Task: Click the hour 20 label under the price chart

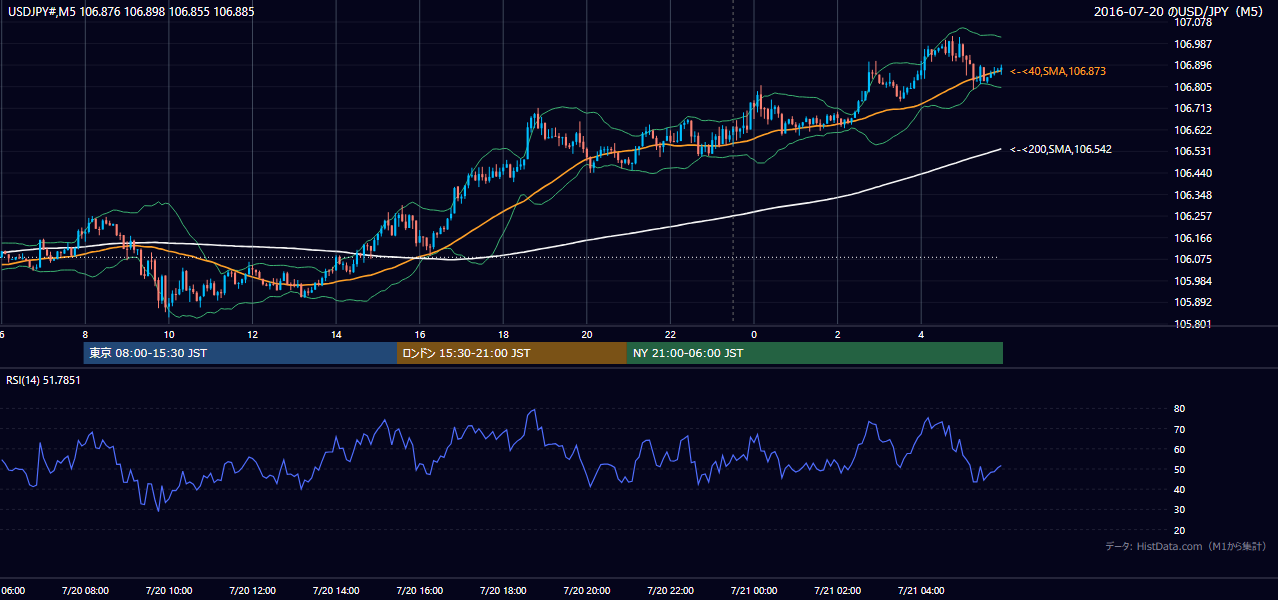Action: pyautogui.click(x=587, y=334)
